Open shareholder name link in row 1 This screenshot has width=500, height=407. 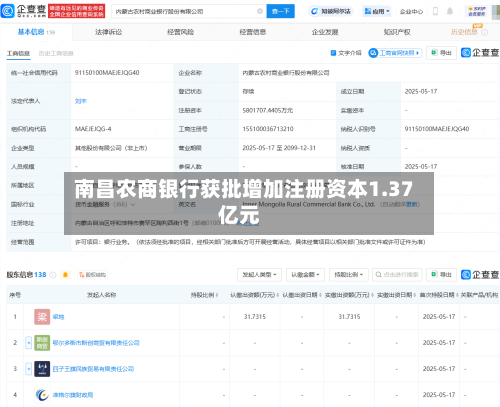[58, 317]
